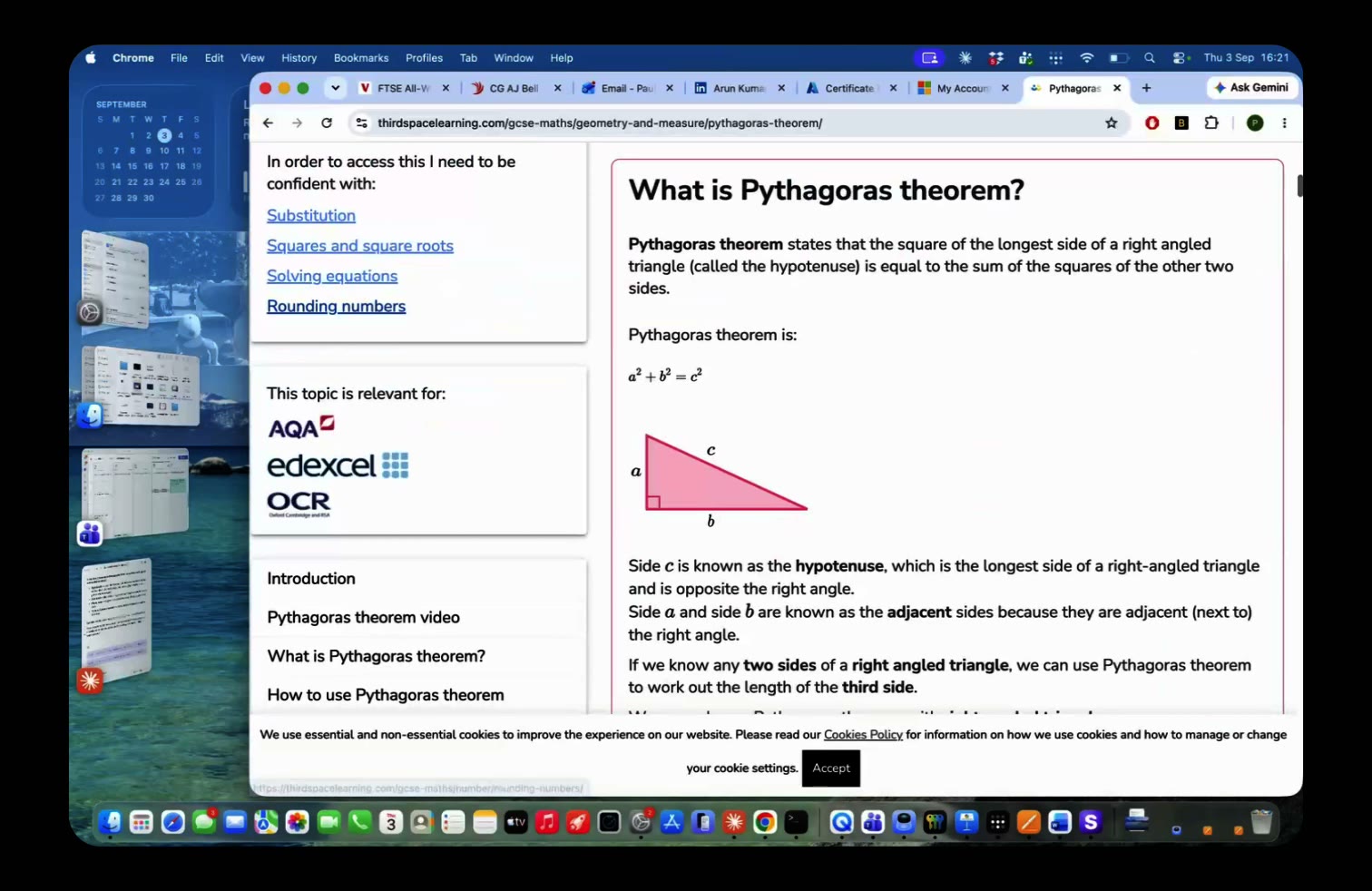Open the Chrome extensions puzzle icon
The height and width of the screenshot is (891, 1372).
click(x=1211, y=123)
